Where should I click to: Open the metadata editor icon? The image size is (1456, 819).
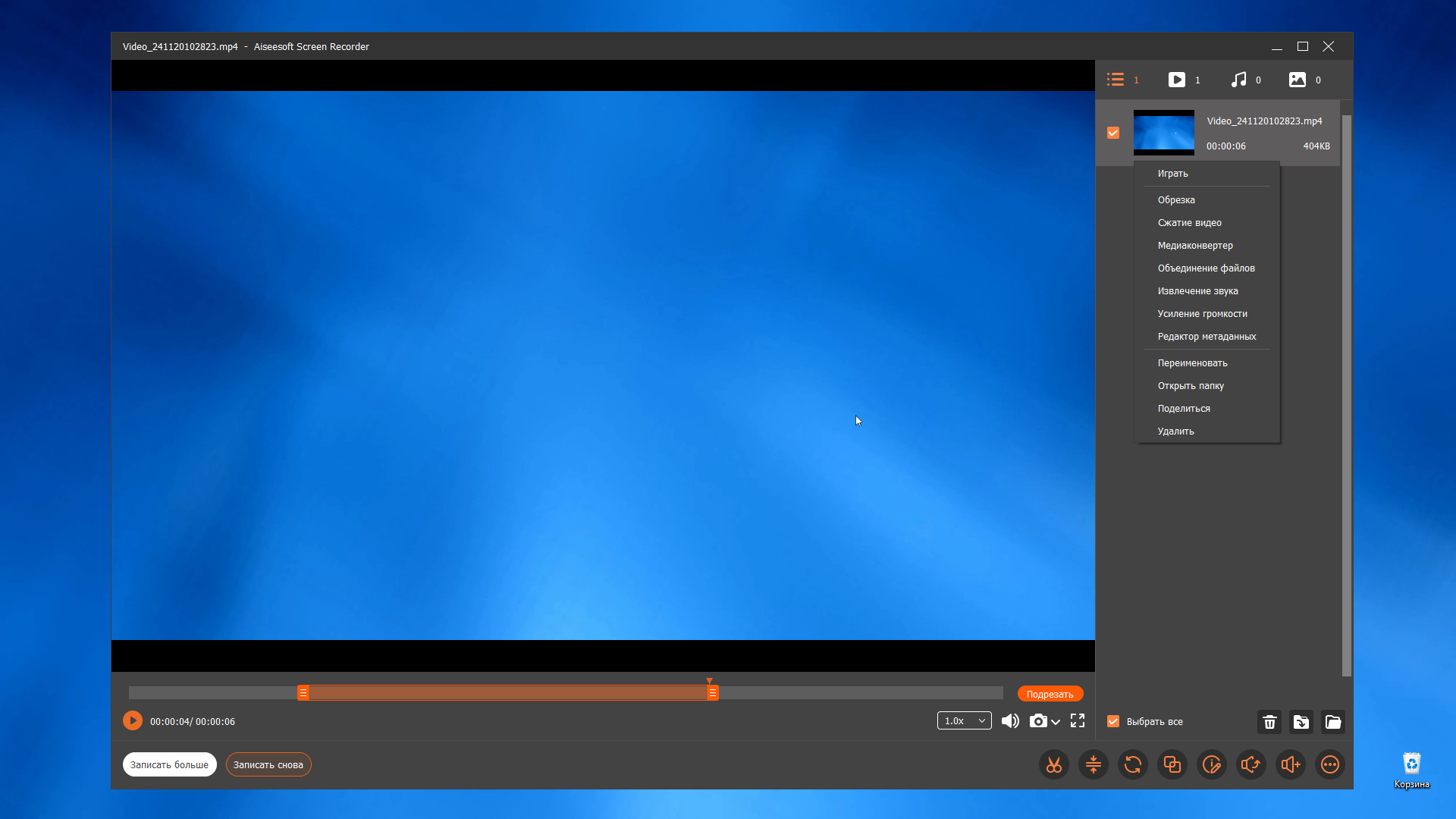tap(1211, 764)
